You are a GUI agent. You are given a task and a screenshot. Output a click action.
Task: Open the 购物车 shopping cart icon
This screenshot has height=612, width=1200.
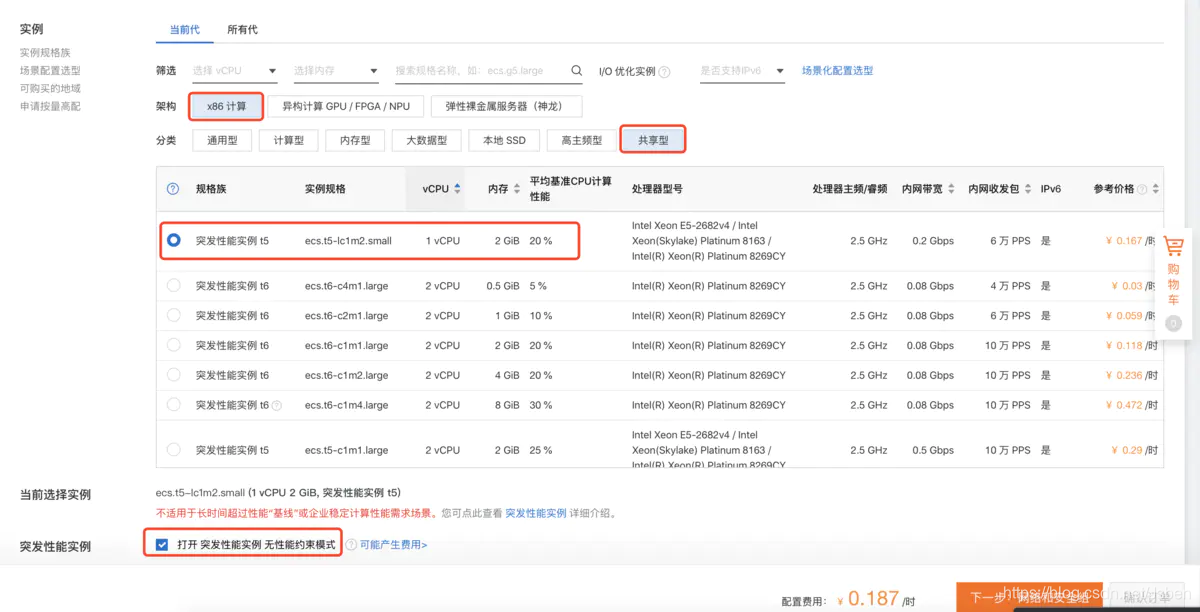[1174, 246]
